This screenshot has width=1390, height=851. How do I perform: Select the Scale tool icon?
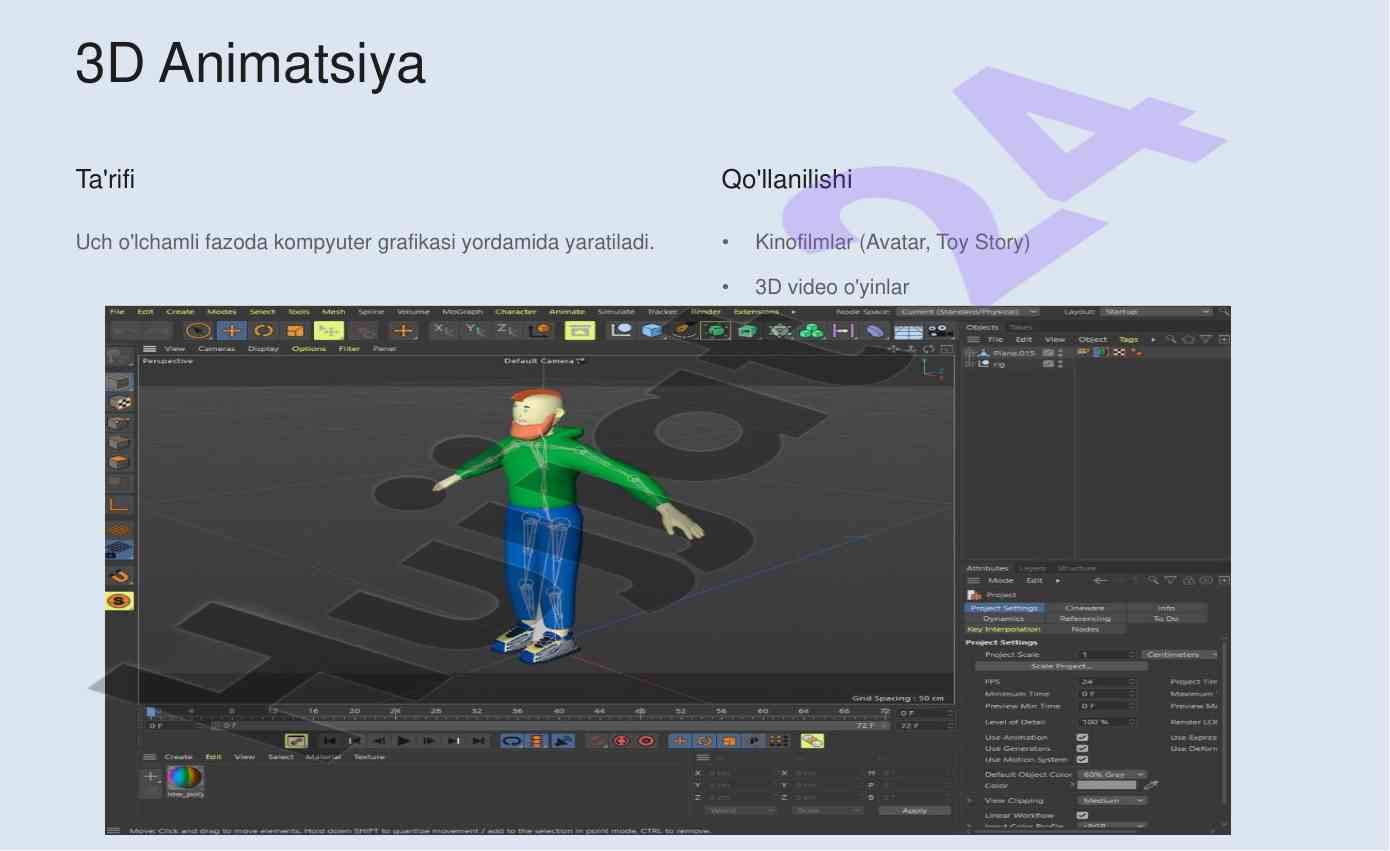click(295, 330)
